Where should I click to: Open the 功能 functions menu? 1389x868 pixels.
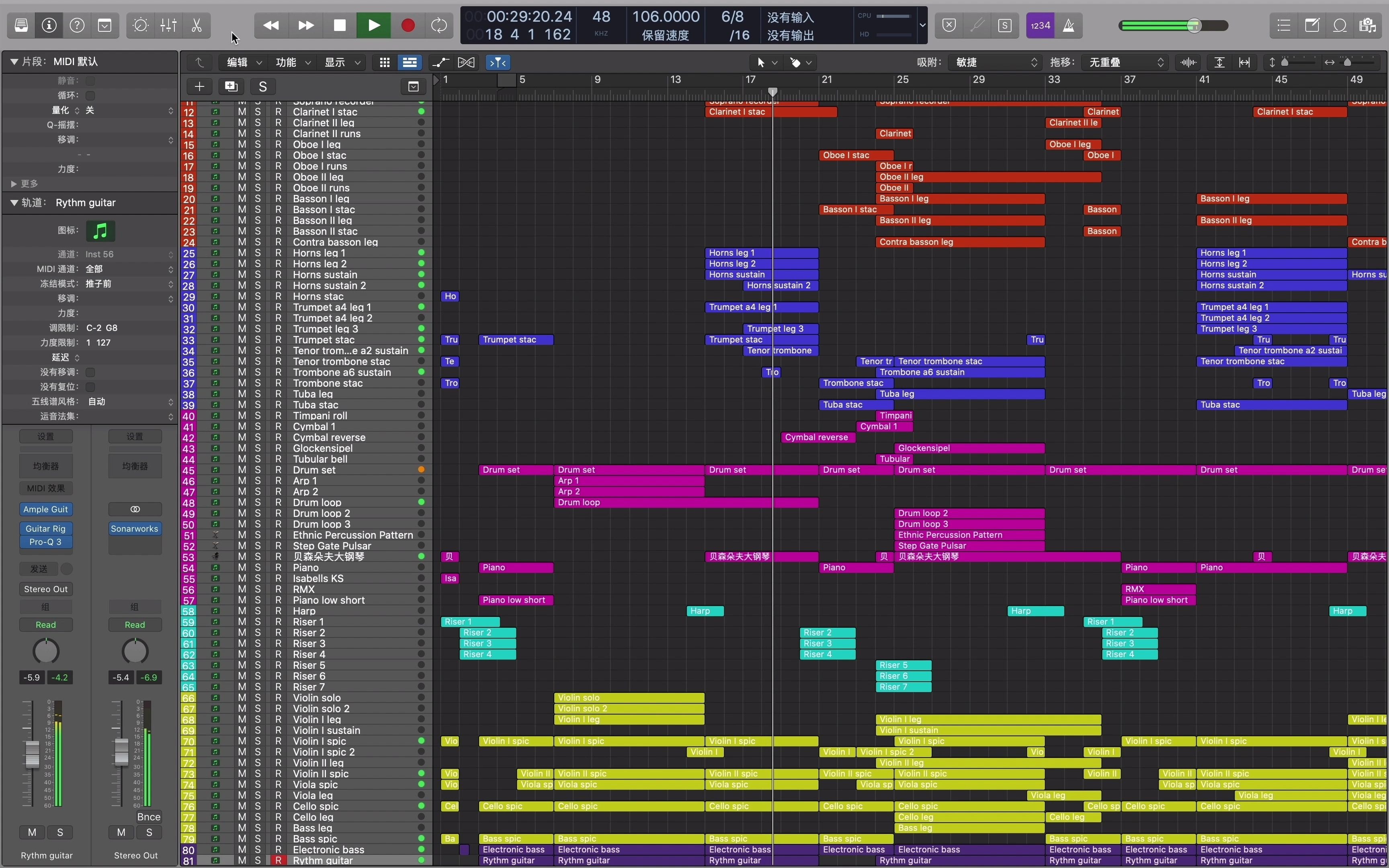[291, 62]
